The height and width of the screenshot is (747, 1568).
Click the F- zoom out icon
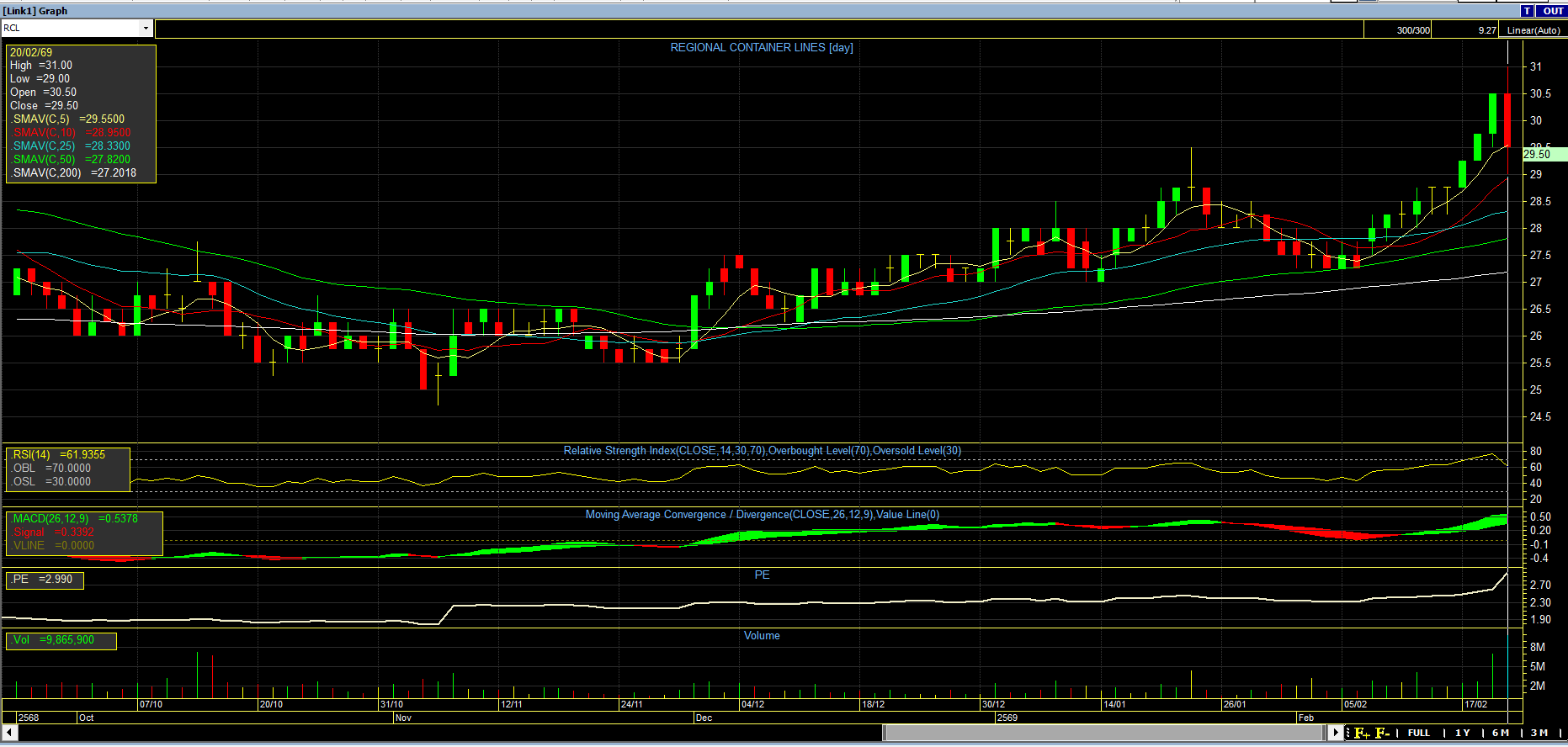pyautogui.click(x=1382, y=733)
